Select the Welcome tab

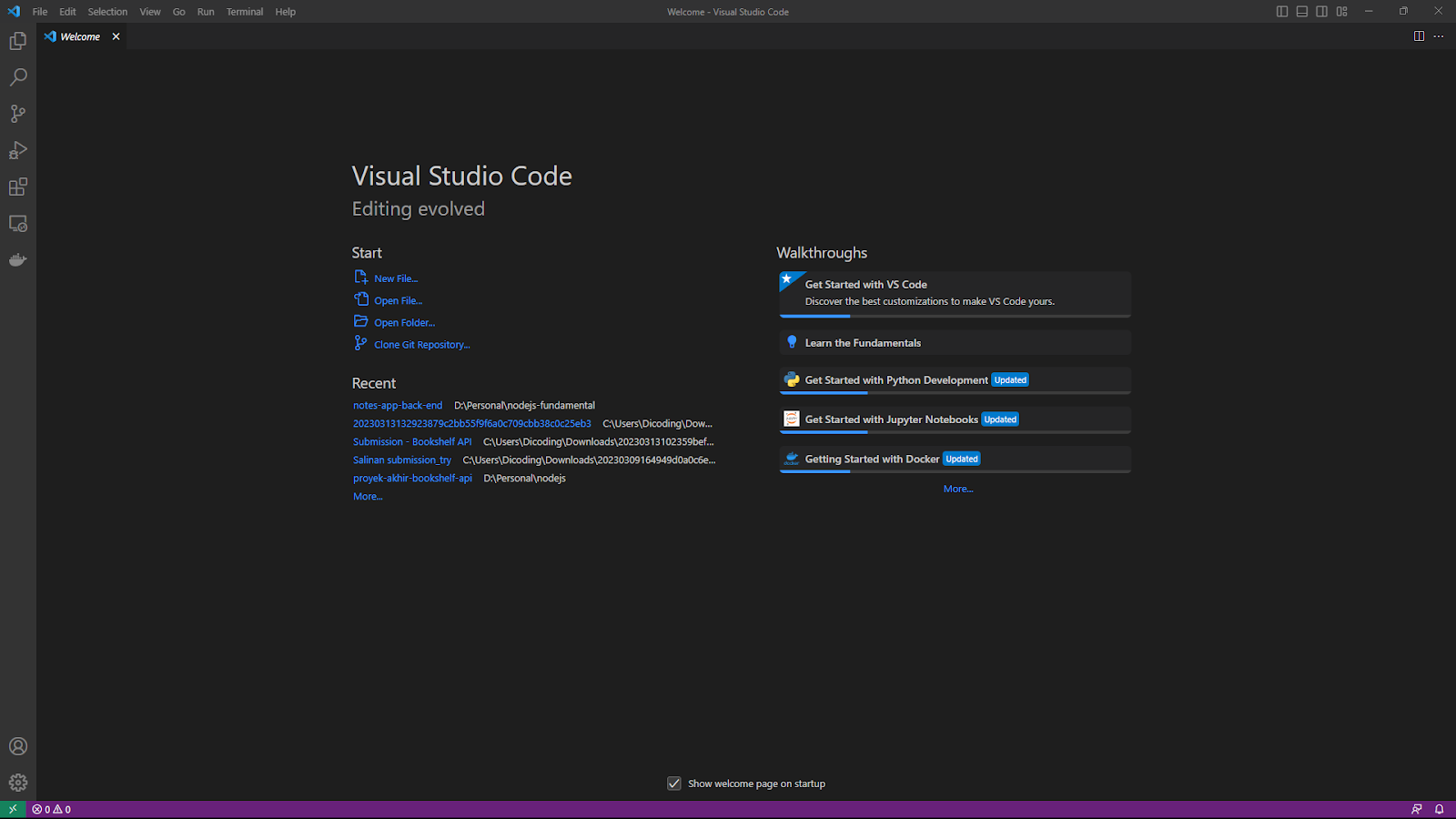[80, 36]
